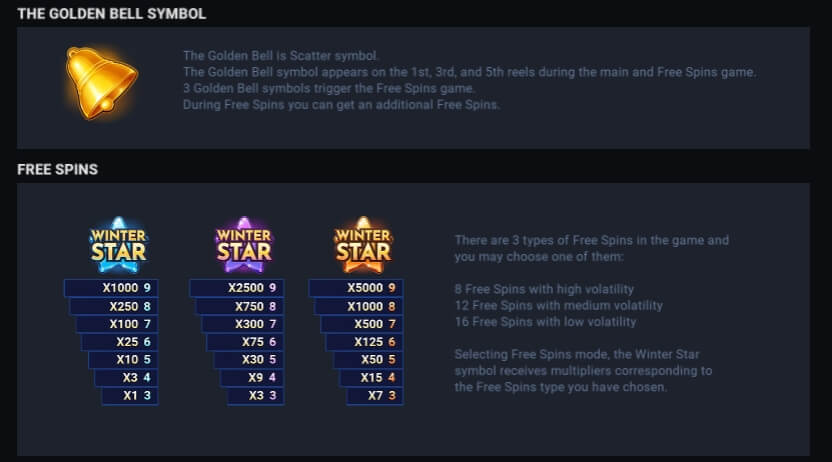Click the X125 6 multiplier bar
The width and height of the screenshot is (832, 462).
365,342
